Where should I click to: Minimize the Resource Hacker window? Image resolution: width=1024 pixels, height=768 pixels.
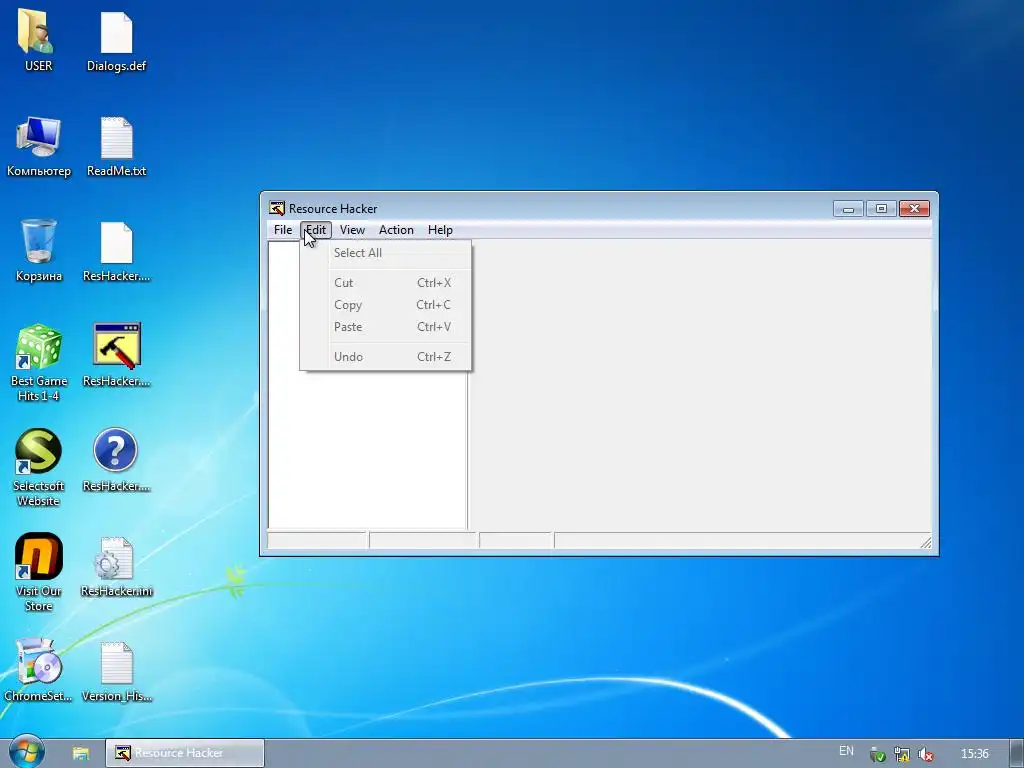click(848, 208)
